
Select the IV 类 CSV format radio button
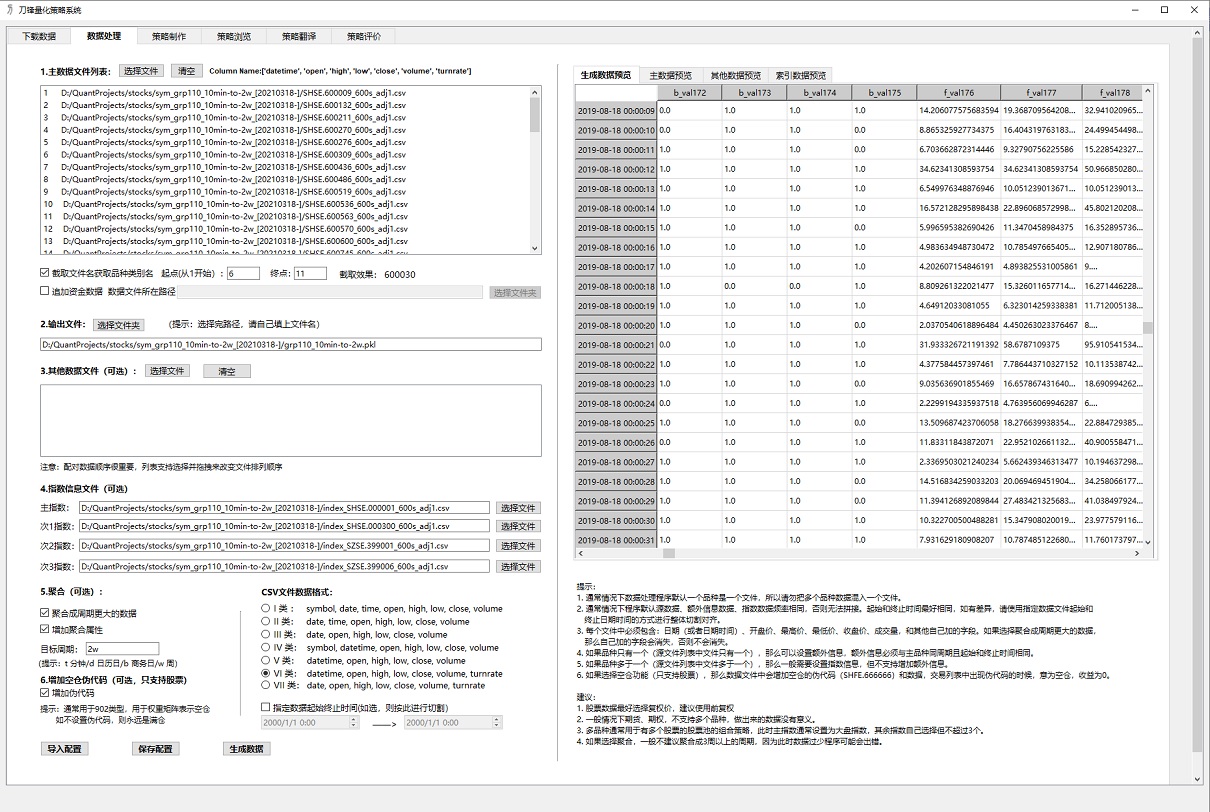coord(265,647)
